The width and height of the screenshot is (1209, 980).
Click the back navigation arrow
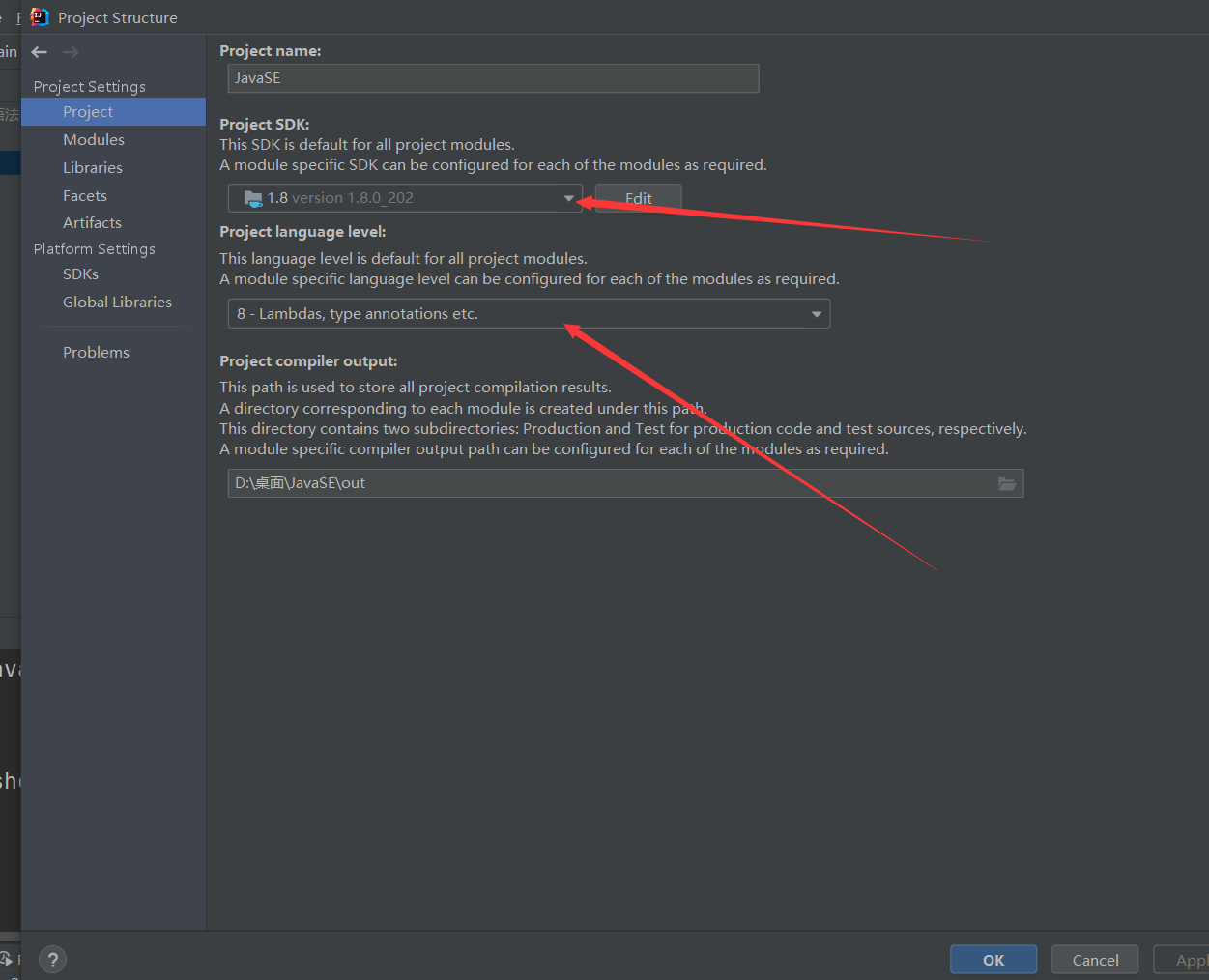(40, 52)
